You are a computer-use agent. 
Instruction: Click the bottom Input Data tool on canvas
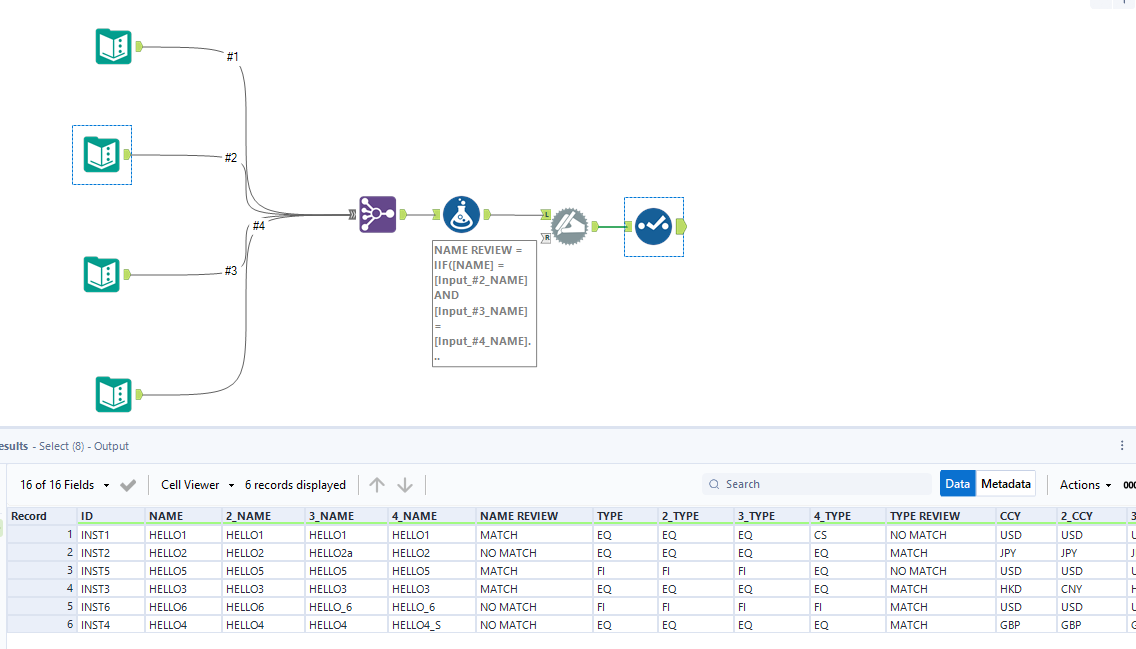(113, 394)
